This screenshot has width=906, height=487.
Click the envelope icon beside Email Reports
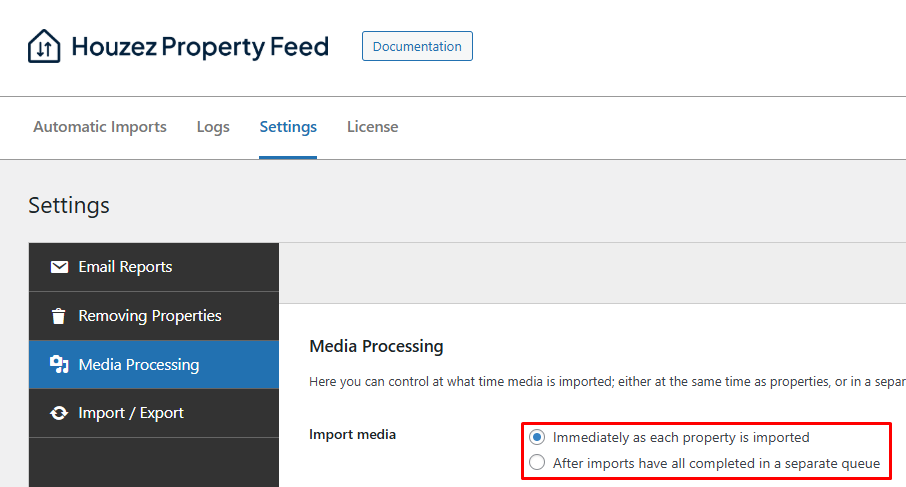pyautogui.click(x=59, y=267)
